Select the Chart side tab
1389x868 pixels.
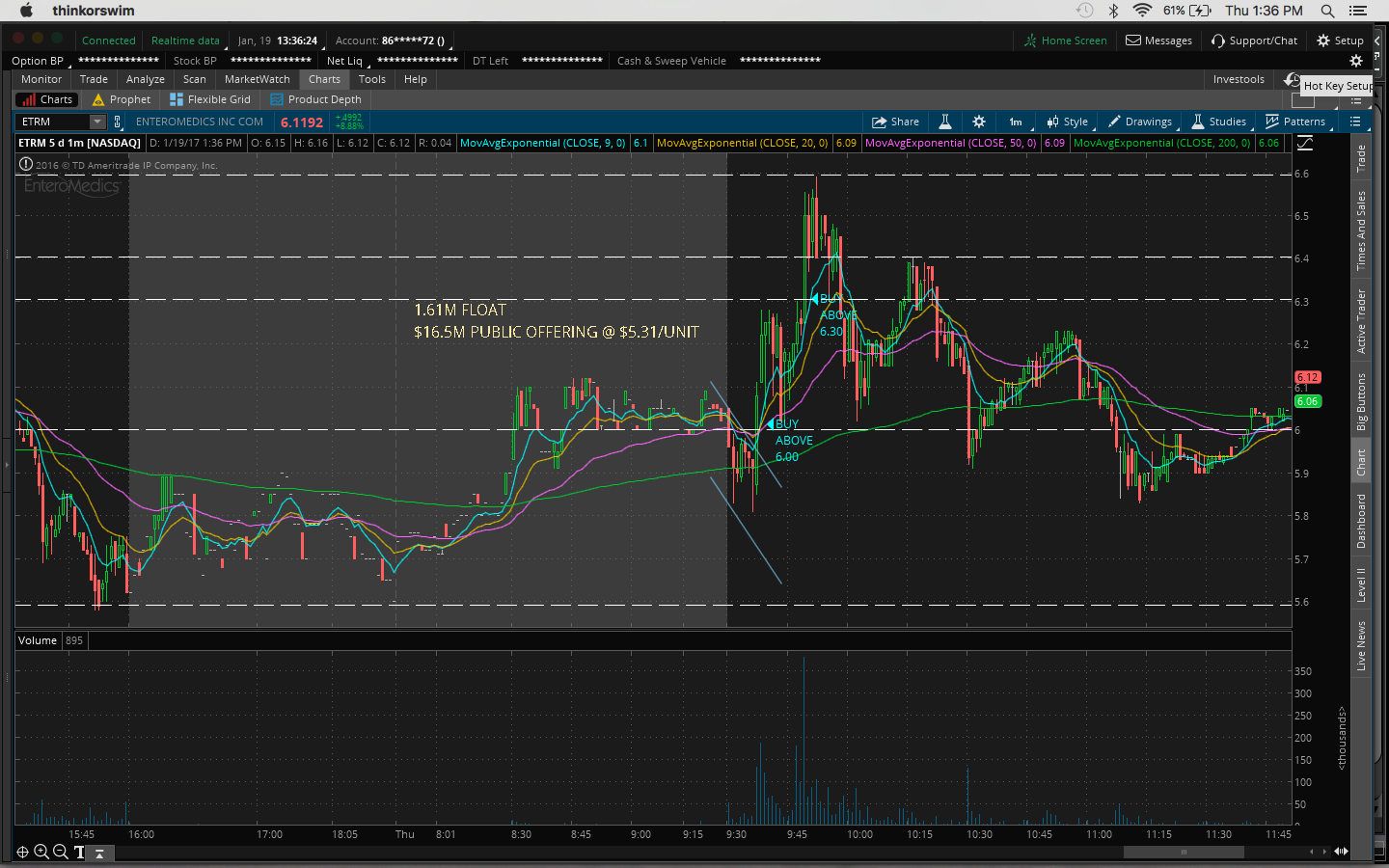1361,463
